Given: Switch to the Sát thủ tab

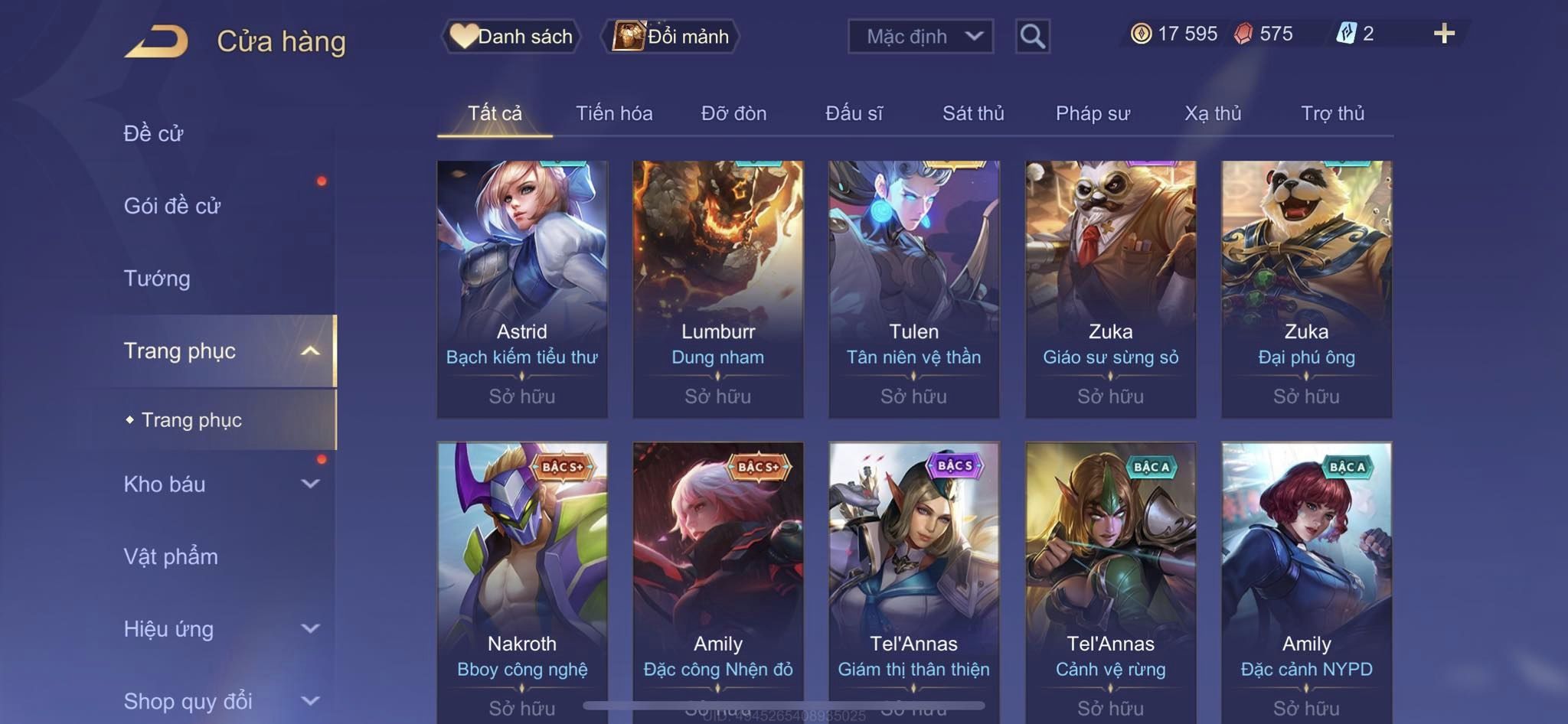Looking at the screenshot, I should [973, 113].
